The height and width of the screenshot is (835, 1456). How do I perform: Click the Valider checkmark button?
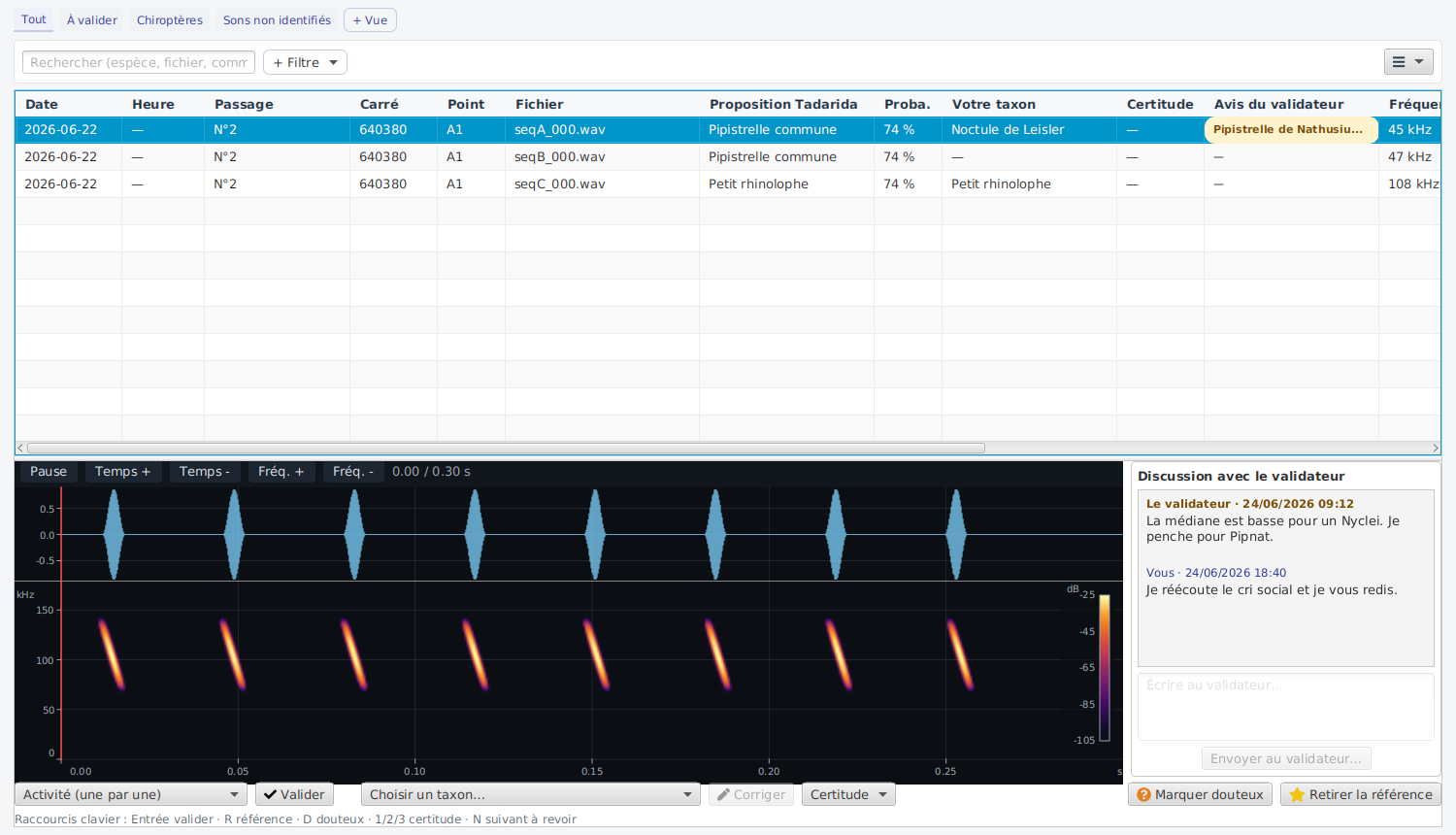click(295, 794)
